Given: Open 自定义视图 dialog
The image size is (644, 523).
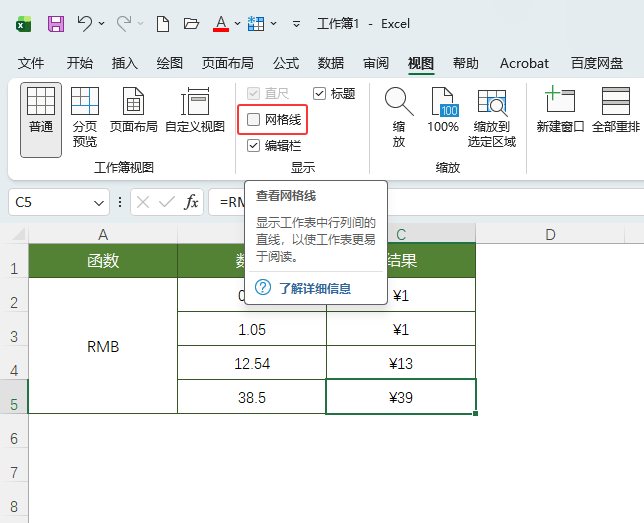Looking at the screenshot, I should point(195,110).
